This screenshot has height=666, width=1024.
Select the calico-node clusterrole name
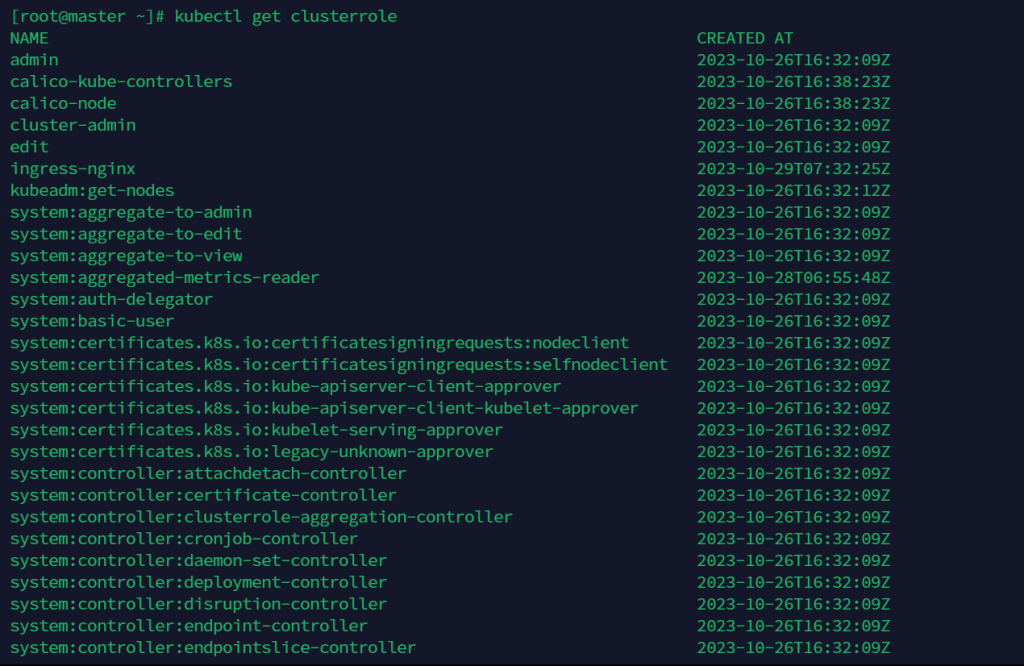click(x=63, y=103)
